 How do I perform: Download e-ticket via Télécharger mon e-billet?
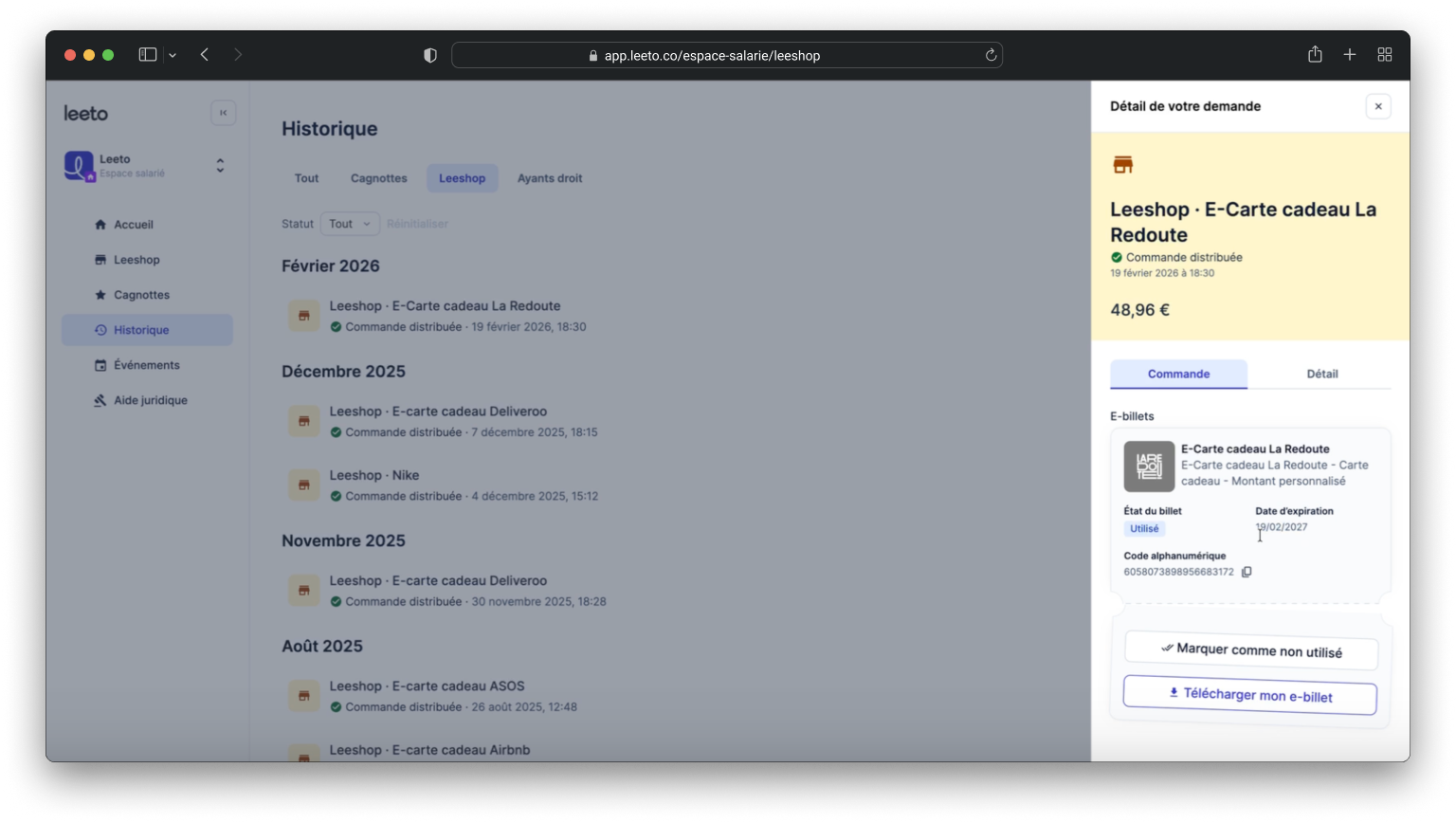click(x=1250, y=695)
